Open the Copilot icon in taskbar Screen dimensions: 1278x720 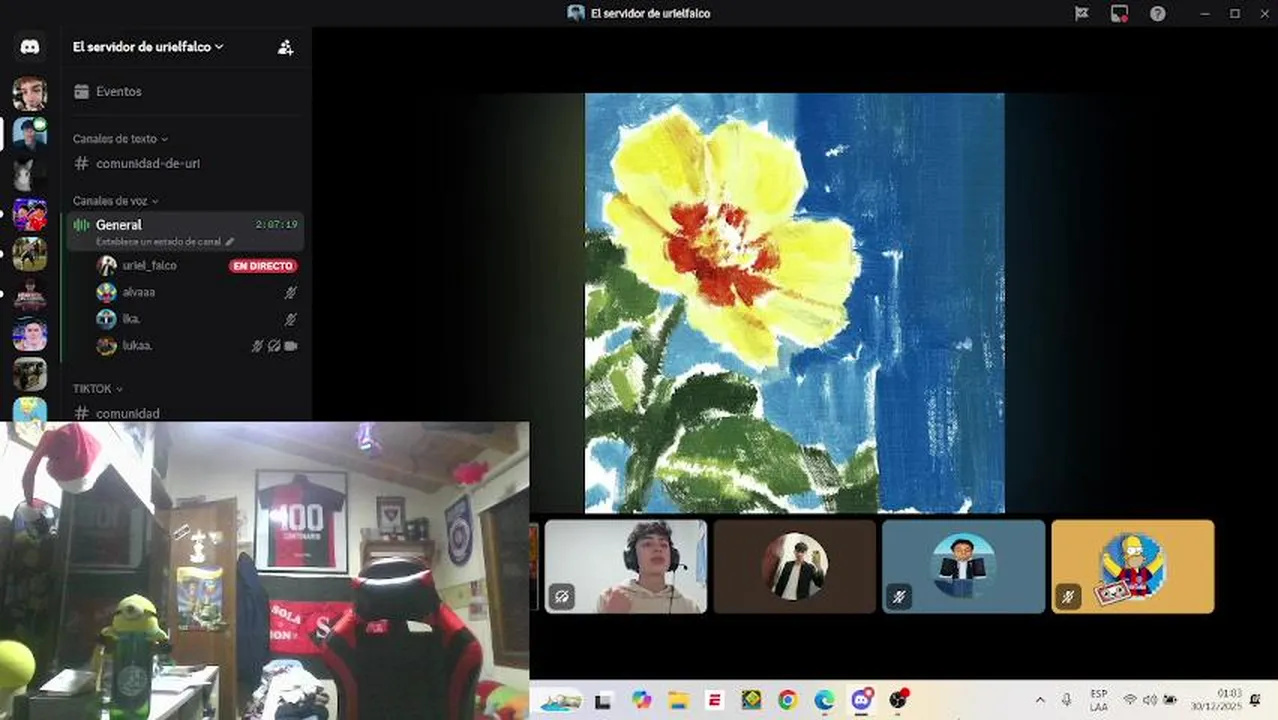pyautogui.click(x=641, y=700)
